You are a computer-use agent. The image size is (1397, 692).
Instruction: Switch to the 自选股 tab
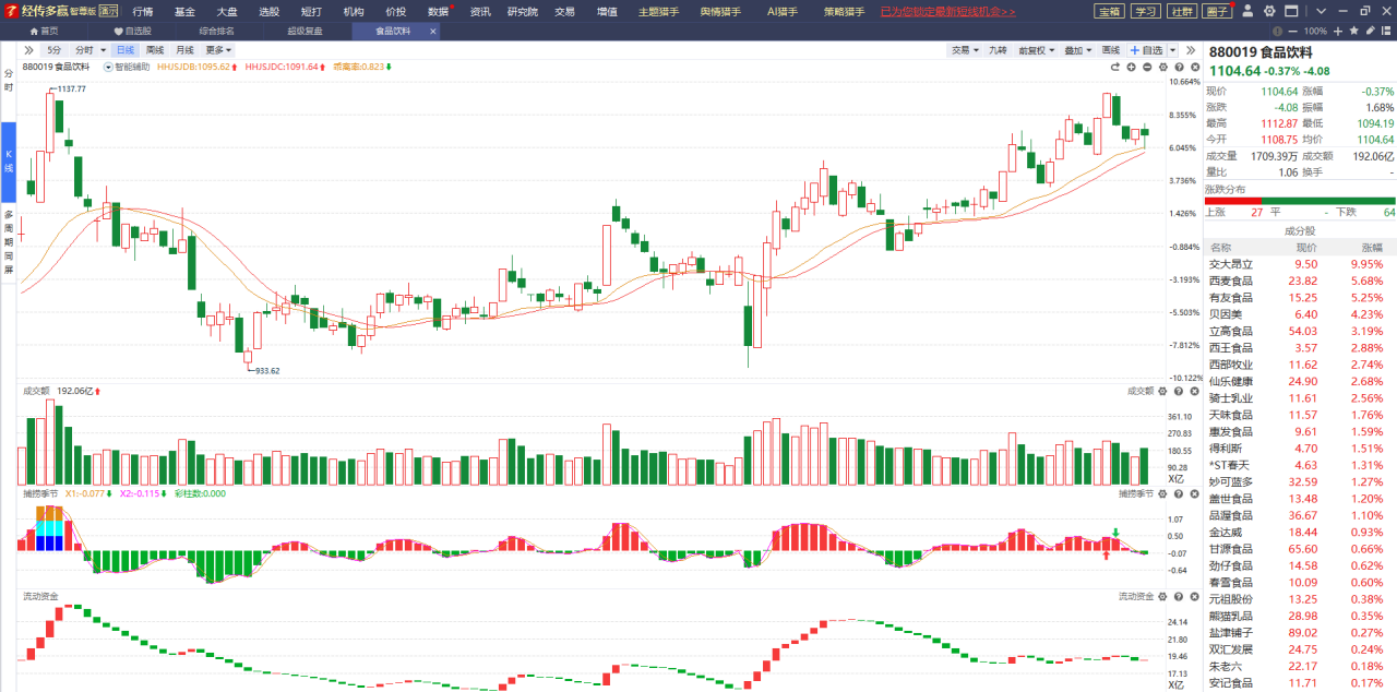tap(131, 31)
